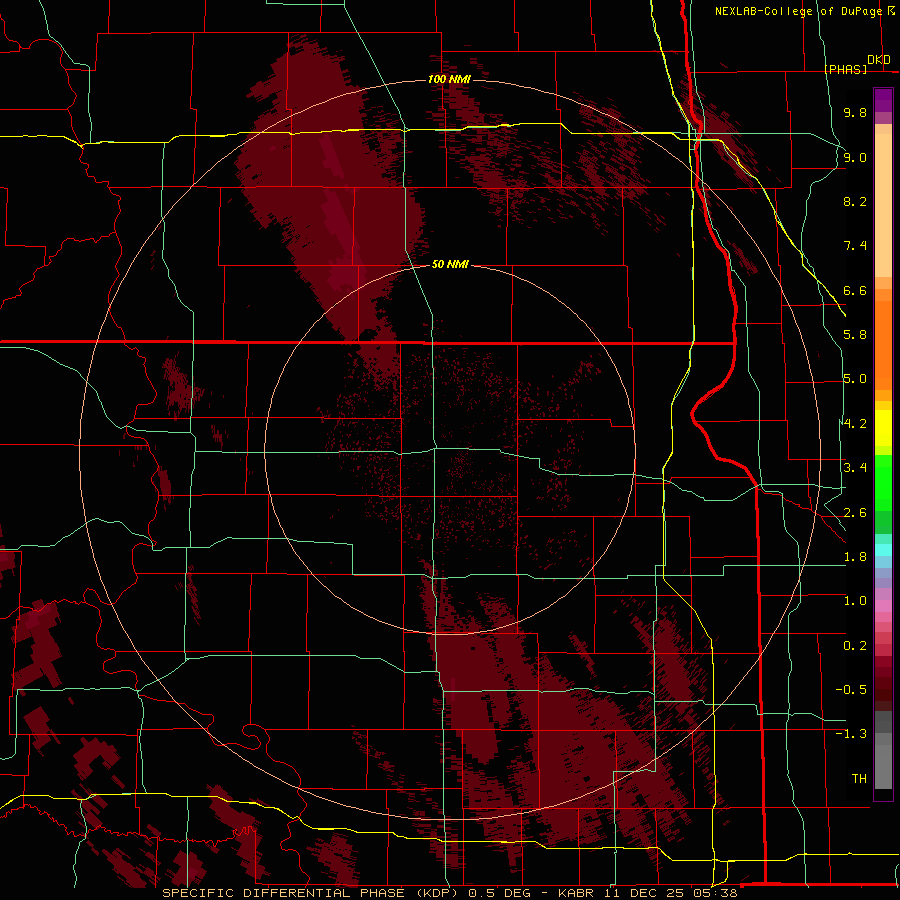Screen dimensions: 900x900
Task: Click the -0.5 scale value
Action: 851,690
